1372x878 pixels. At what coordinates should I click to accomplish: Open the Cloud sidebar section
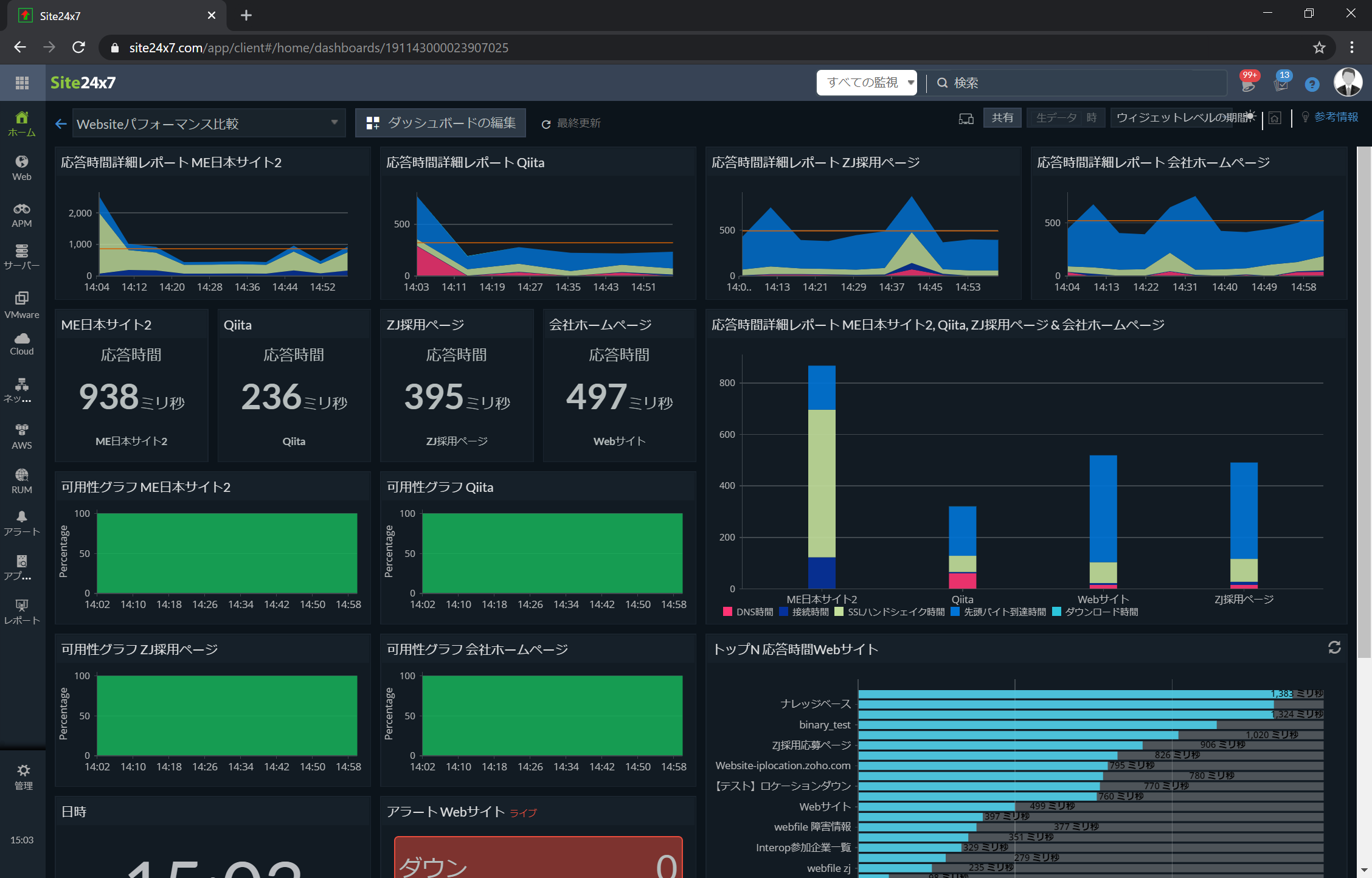pos(22,344)
